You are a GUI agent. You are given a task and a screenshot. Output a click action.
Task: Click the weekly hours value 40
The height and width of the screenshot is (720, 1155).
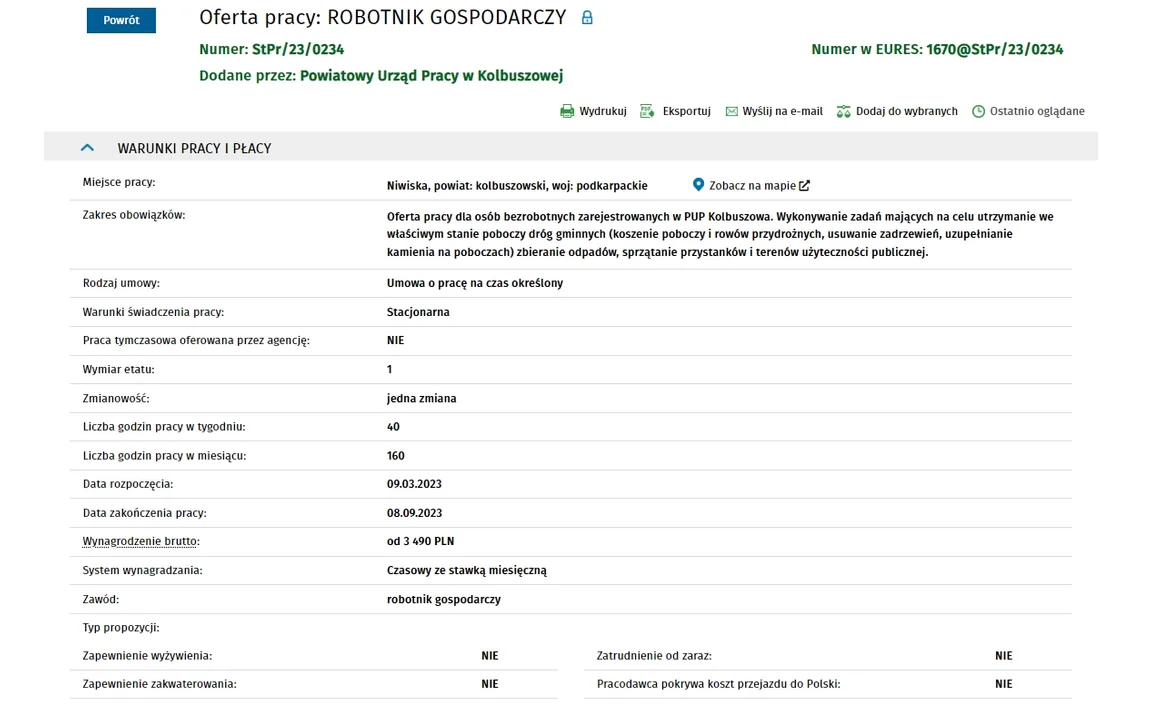pyautogui.click(x=393, y=427)
